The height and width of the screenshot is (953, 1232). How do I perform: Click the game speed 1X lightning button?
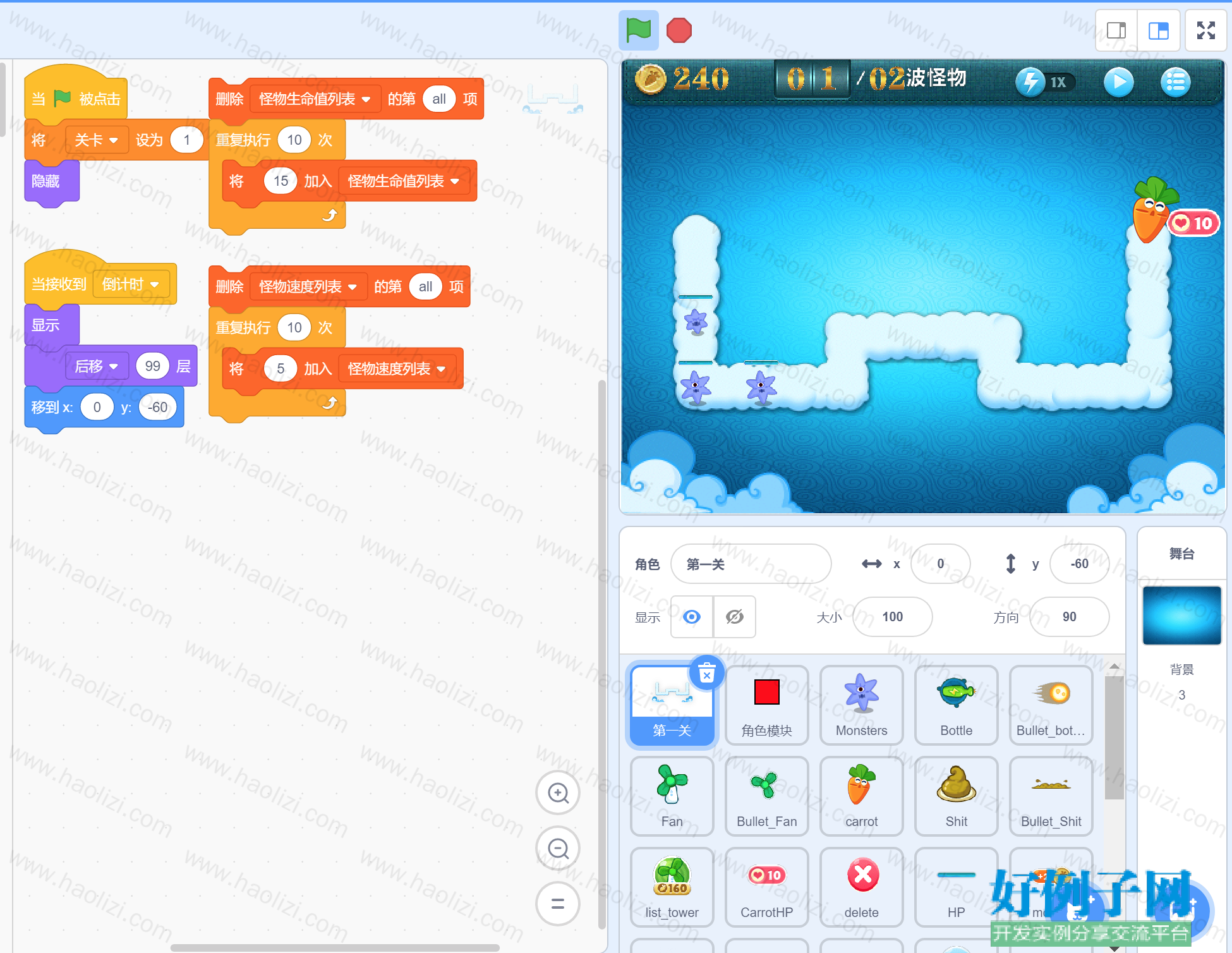tap(1044, 82)
